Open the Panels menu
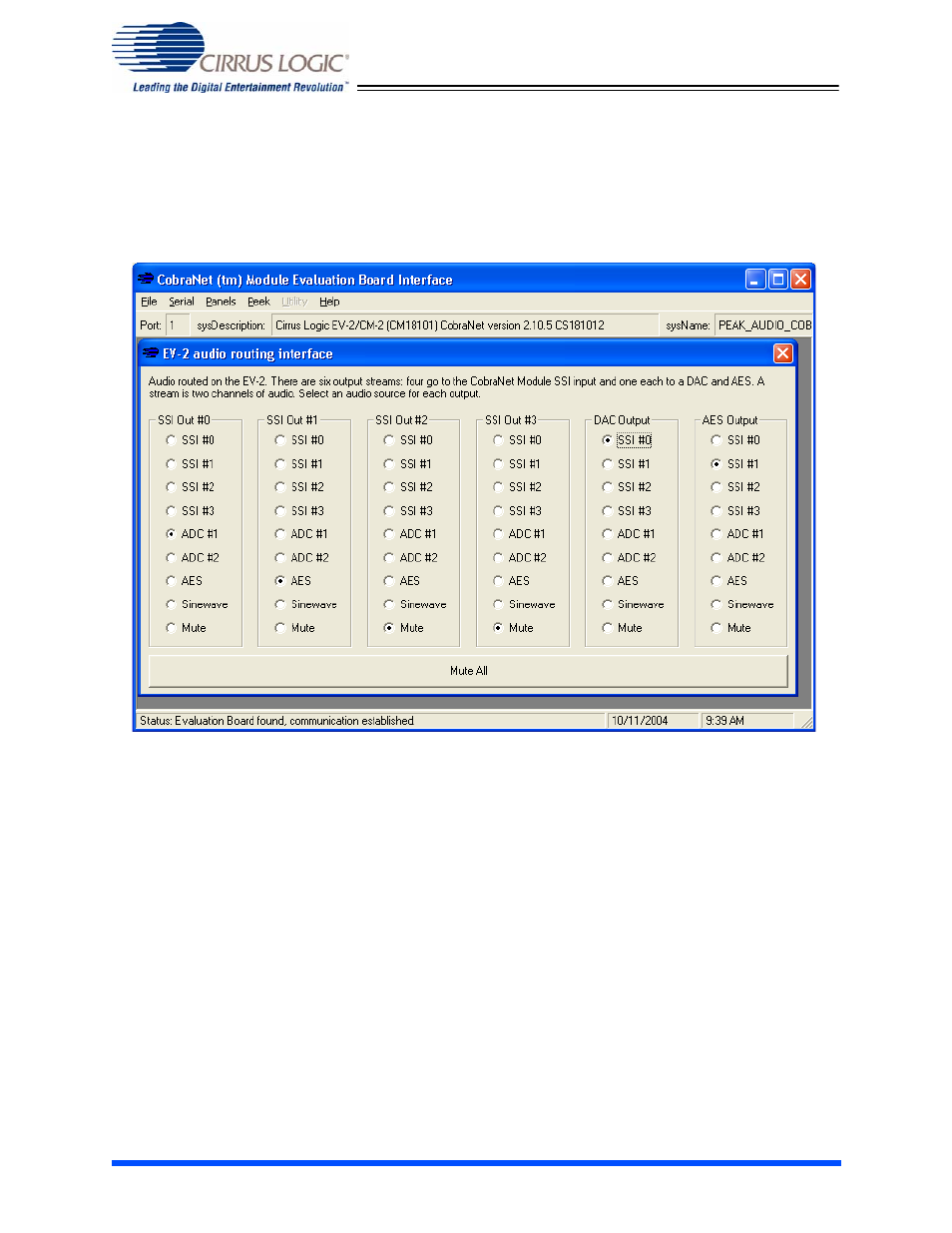Image resolution: width=952 pixels, height=1233 pixels. 221,302
